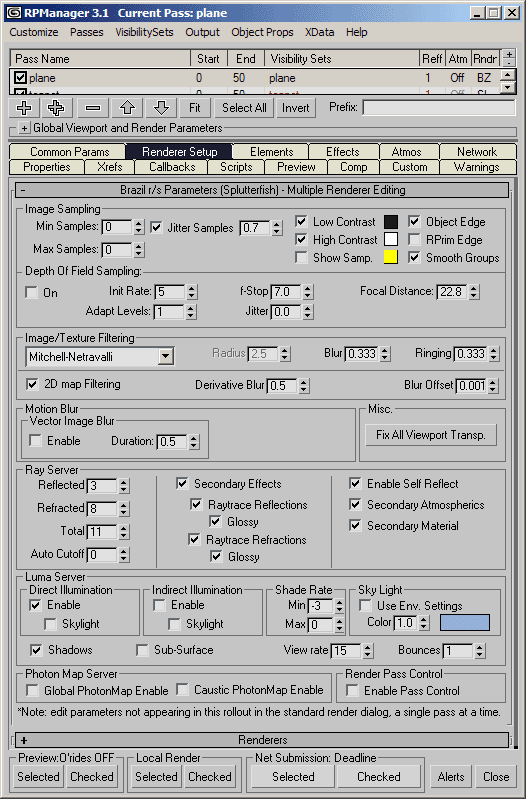Clone pass using the double-plus icon
This screenshot has width=526, height=799.
pyautogui.click(x=56, y=108)
